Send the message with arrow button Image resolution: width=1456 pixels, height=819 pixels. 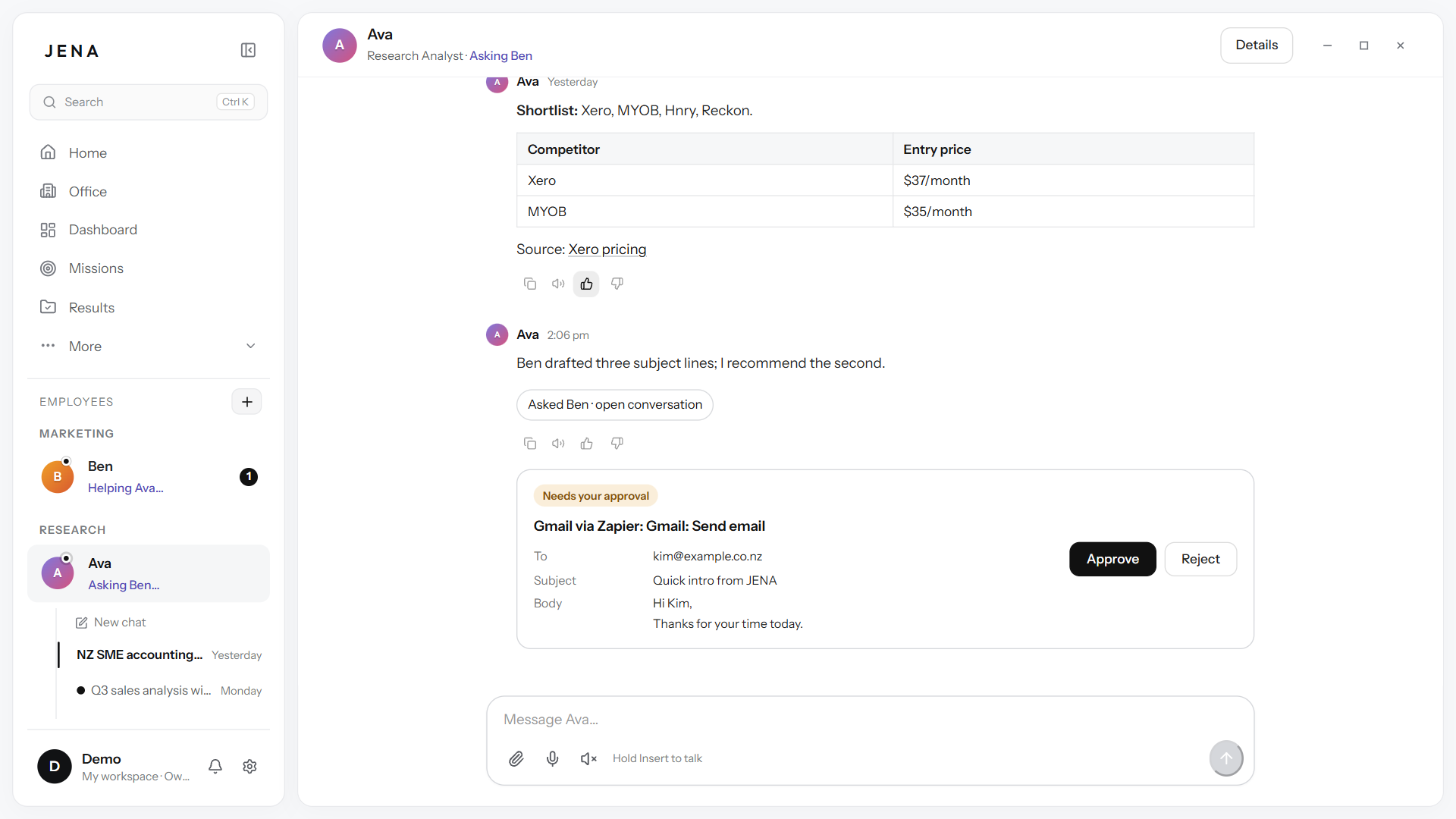[x=1226, y=758]
